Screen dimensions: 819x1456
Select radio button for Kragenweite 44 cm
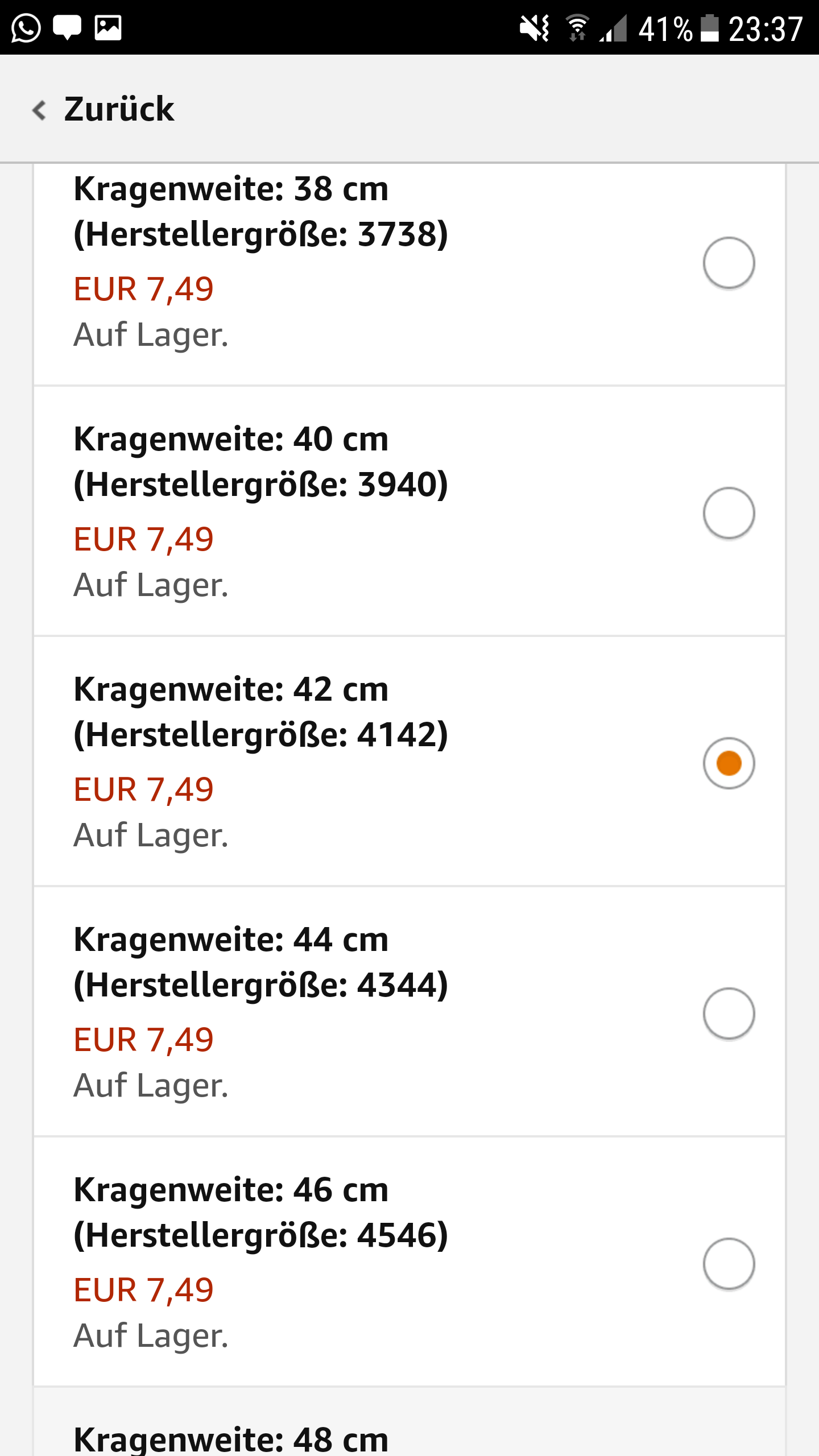tap(729, 1014)
